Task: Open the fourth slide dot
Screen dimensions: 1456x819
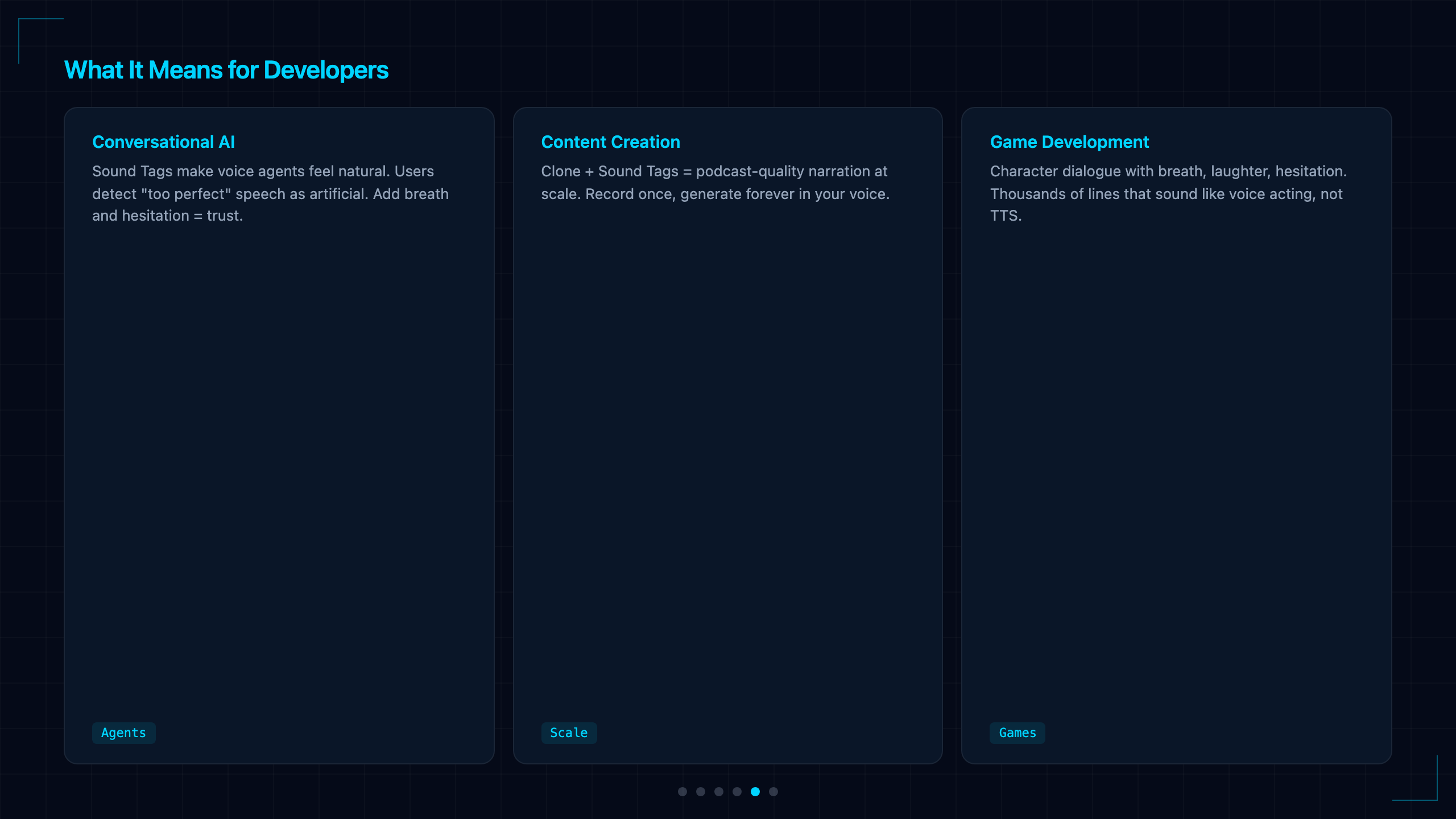Action: click(737, 792)
